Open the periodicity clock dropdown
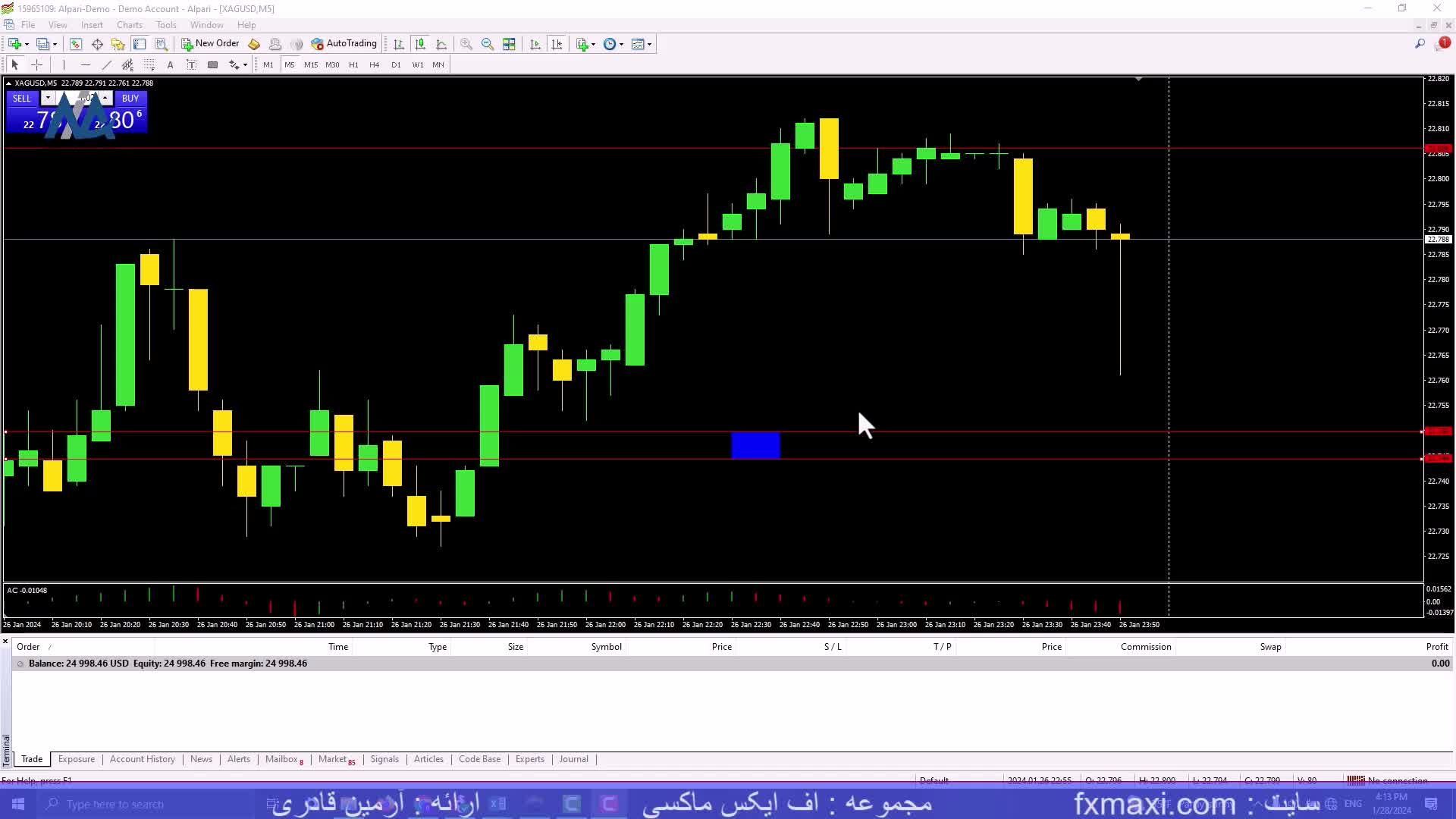Image resolution: width=1456 pixels, height=819 pixels. click(x=613, y=44)
